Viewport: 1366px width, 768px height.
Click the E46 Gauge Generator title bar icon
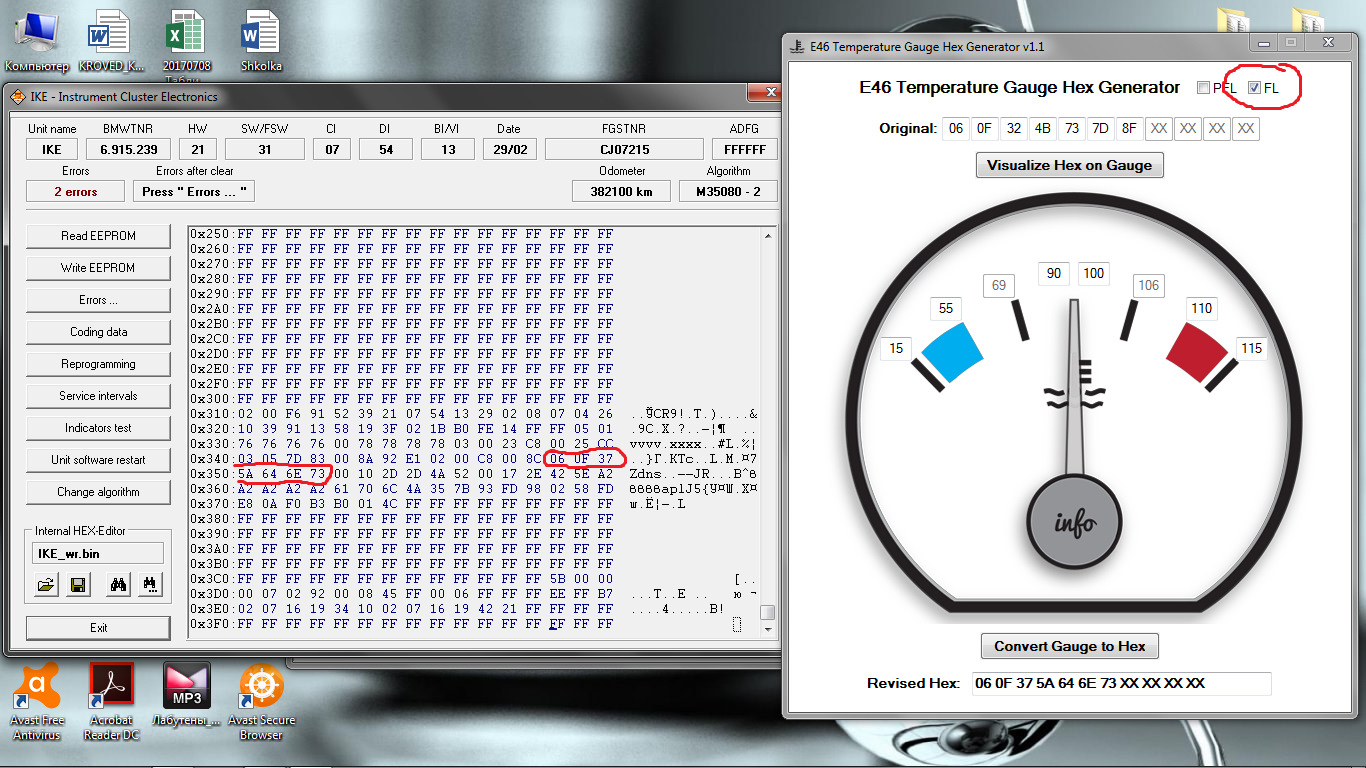797,46
